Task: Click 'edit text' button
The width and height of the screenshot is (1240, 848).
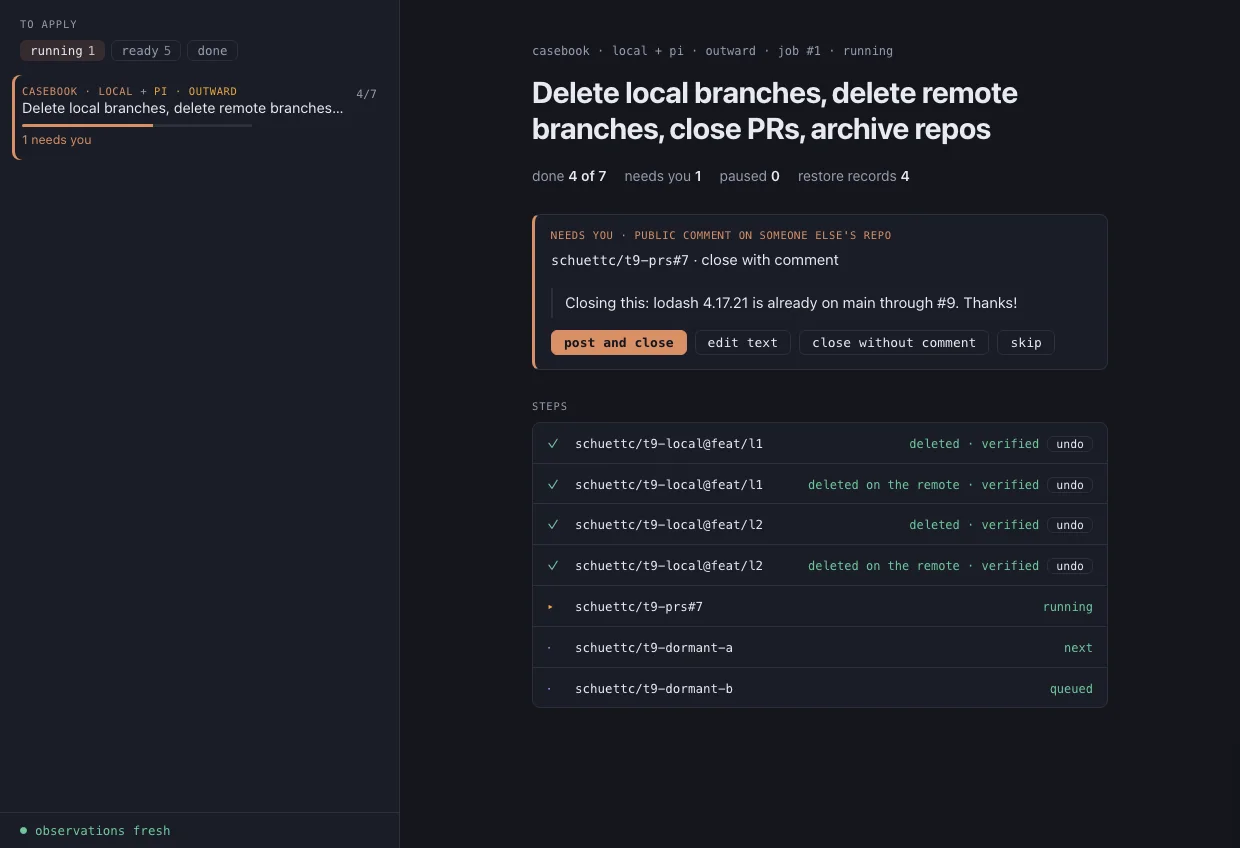Action: coord(743,343)
